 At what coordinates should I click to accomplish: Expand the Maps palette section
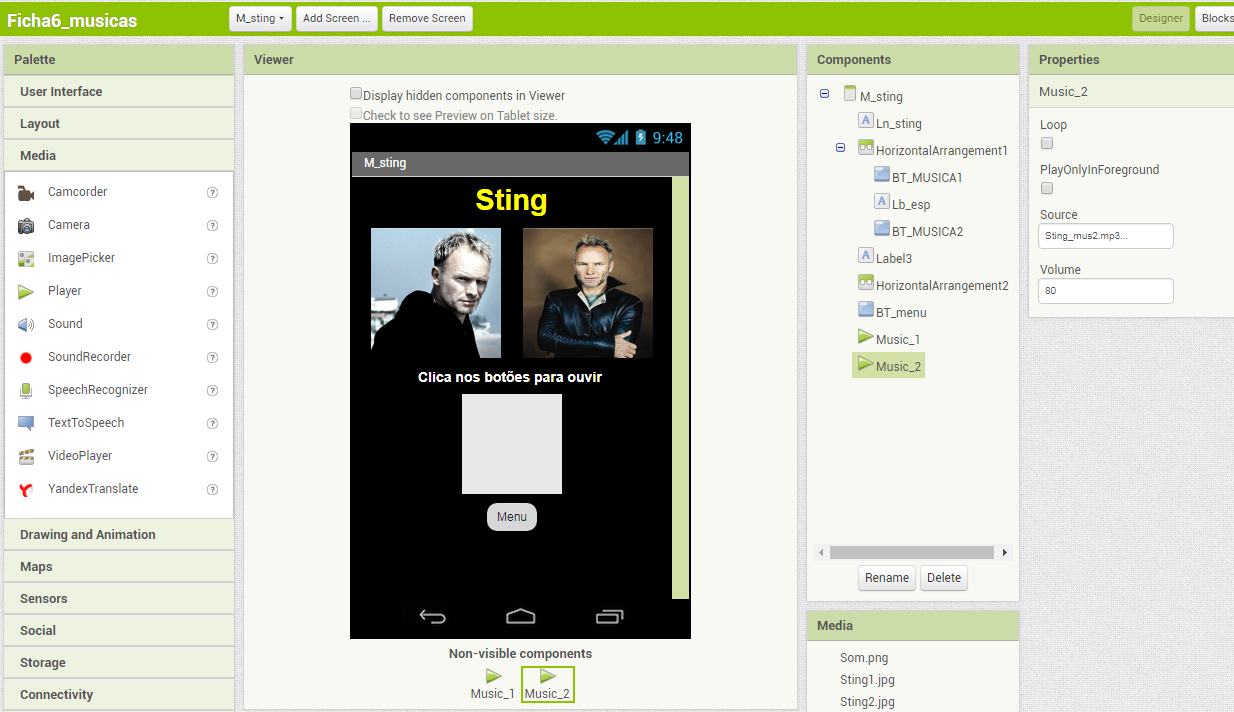tap(119, 567)
